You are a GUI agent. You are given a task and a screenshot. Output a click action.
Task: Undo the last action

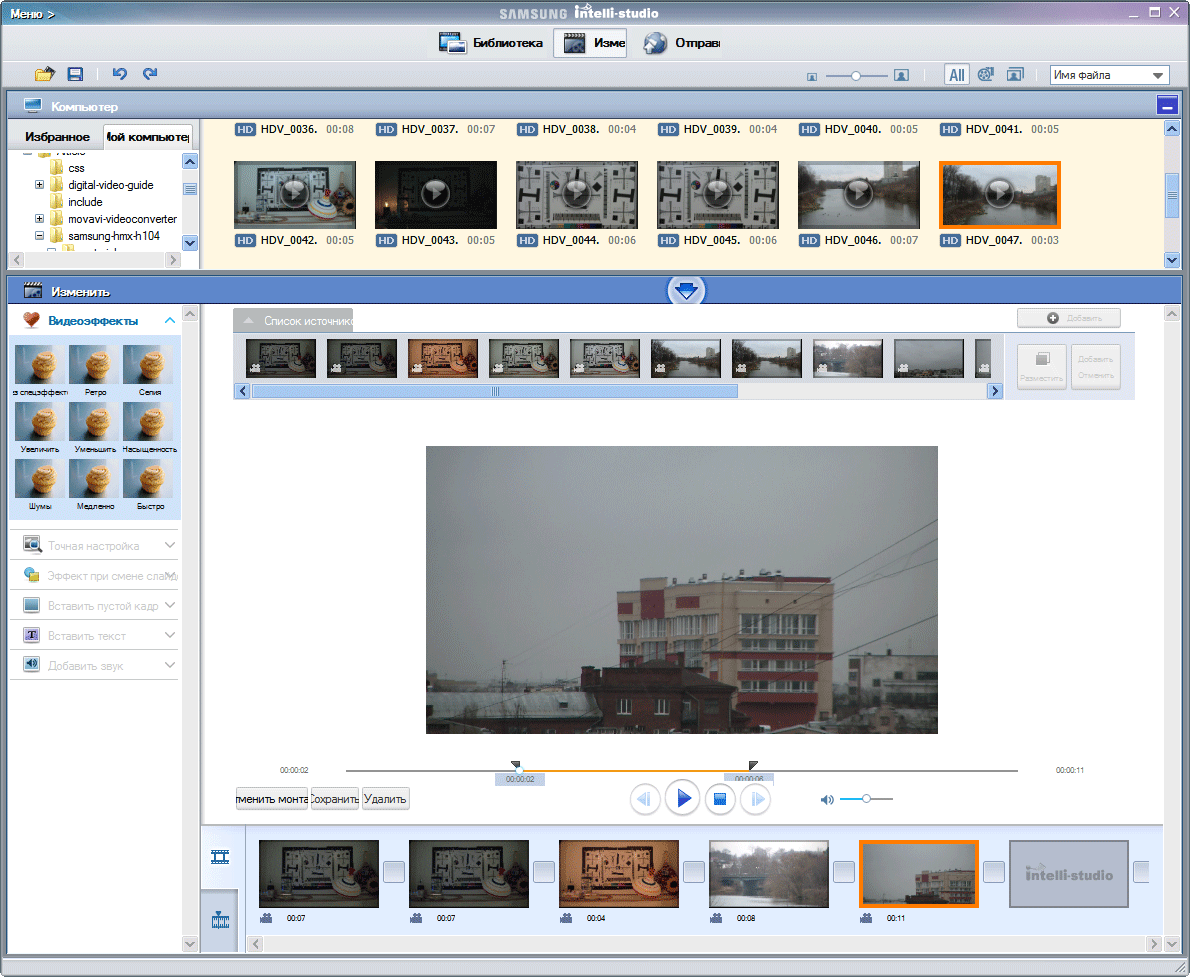pyautogui.click(x=120, y=74)
